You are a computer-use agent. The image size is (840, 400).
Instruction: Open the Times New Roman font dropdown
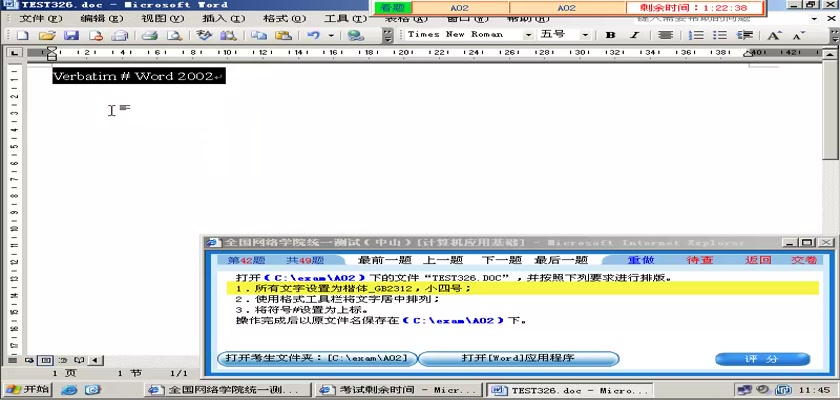529,35
